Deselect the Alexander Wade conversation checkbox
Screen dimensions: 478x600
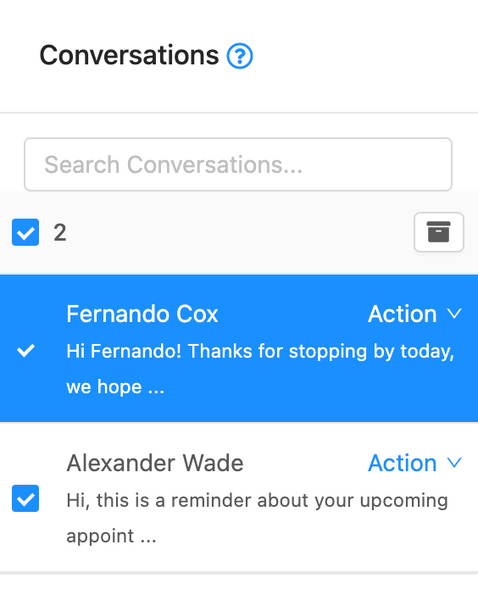pos(25,498)
